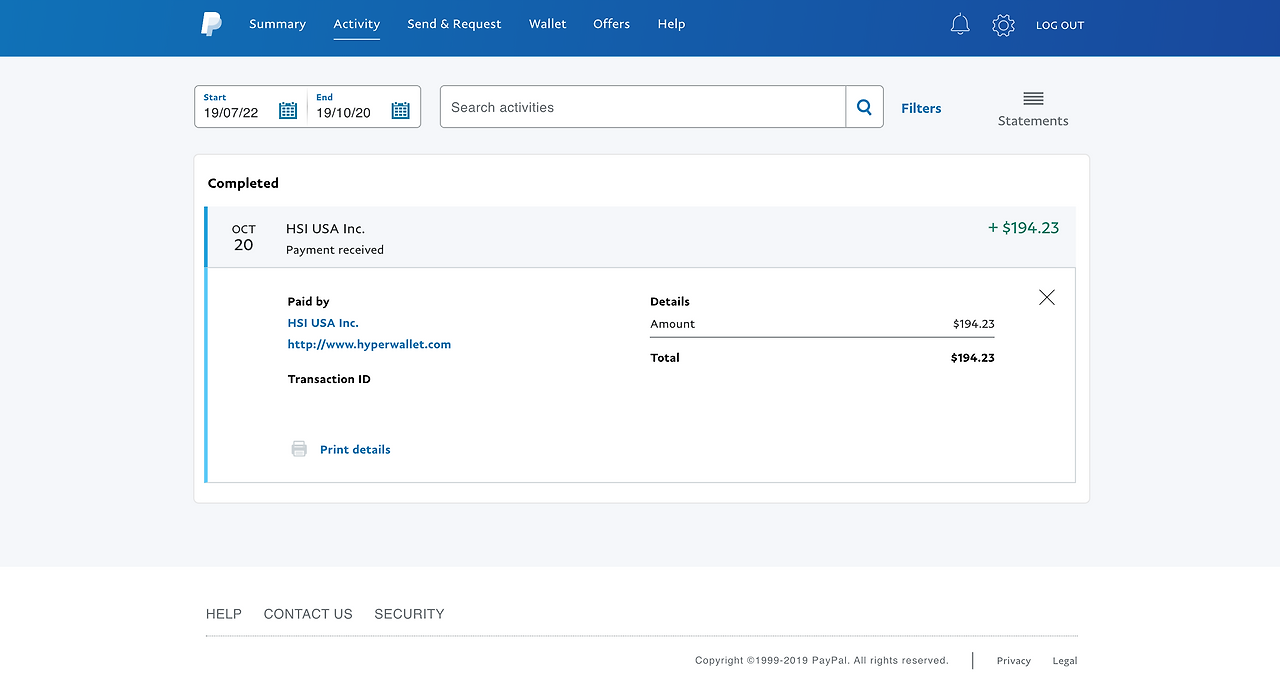Viewport: 1280px width, 673px height.
Task: Open the Start date calendar picker
Action: [x=288, y=111]
